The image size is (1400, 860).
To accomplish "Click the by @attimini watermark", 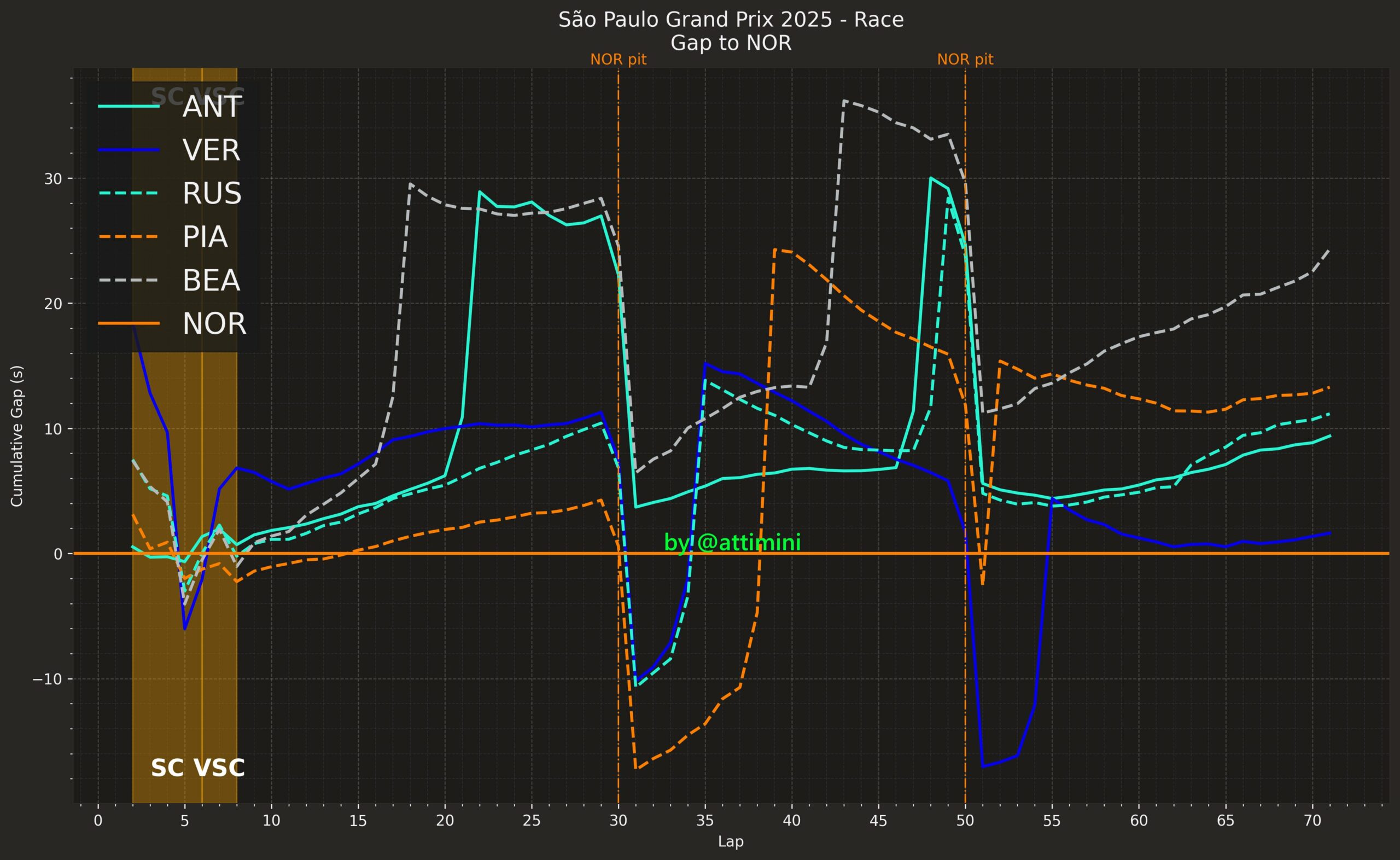I will [x=732, y=543].
